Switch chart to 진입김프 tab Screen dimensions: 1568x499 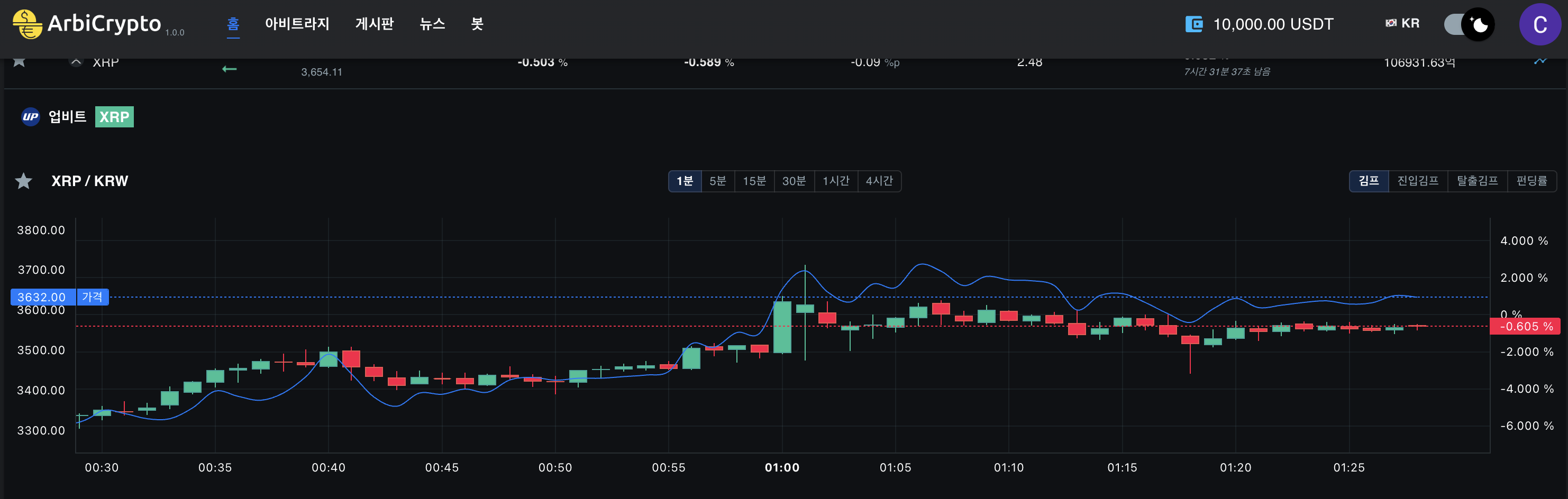pos(1418,181)
